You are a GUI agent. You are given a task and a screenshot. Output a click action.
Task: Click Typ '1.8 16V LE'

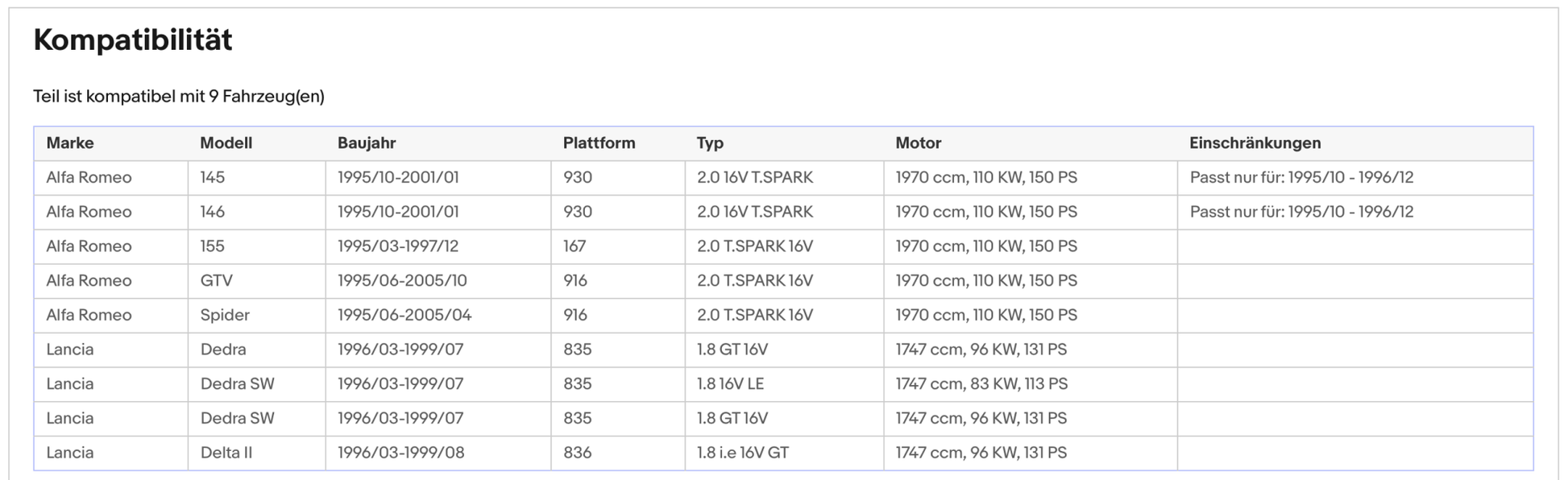click(731, 384)
